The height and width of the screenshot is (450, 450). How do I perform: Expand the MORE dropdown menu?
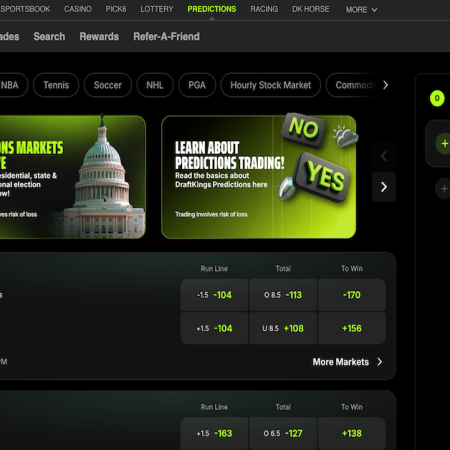(361, 10)
